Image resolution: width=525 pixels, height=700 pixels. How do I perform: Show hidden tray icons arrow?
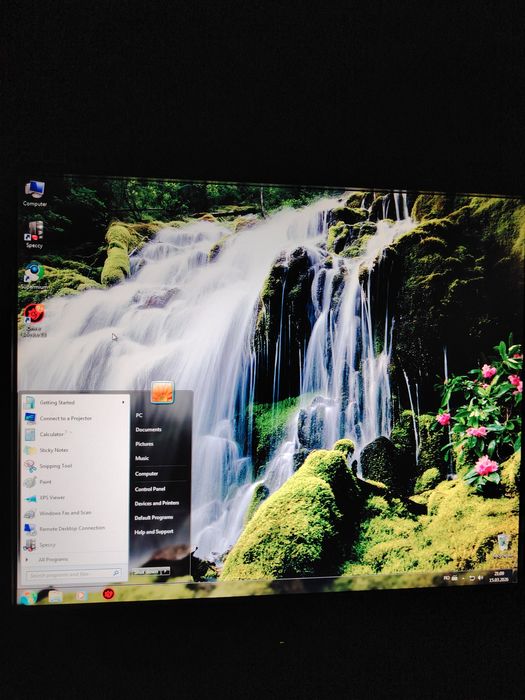463,579
